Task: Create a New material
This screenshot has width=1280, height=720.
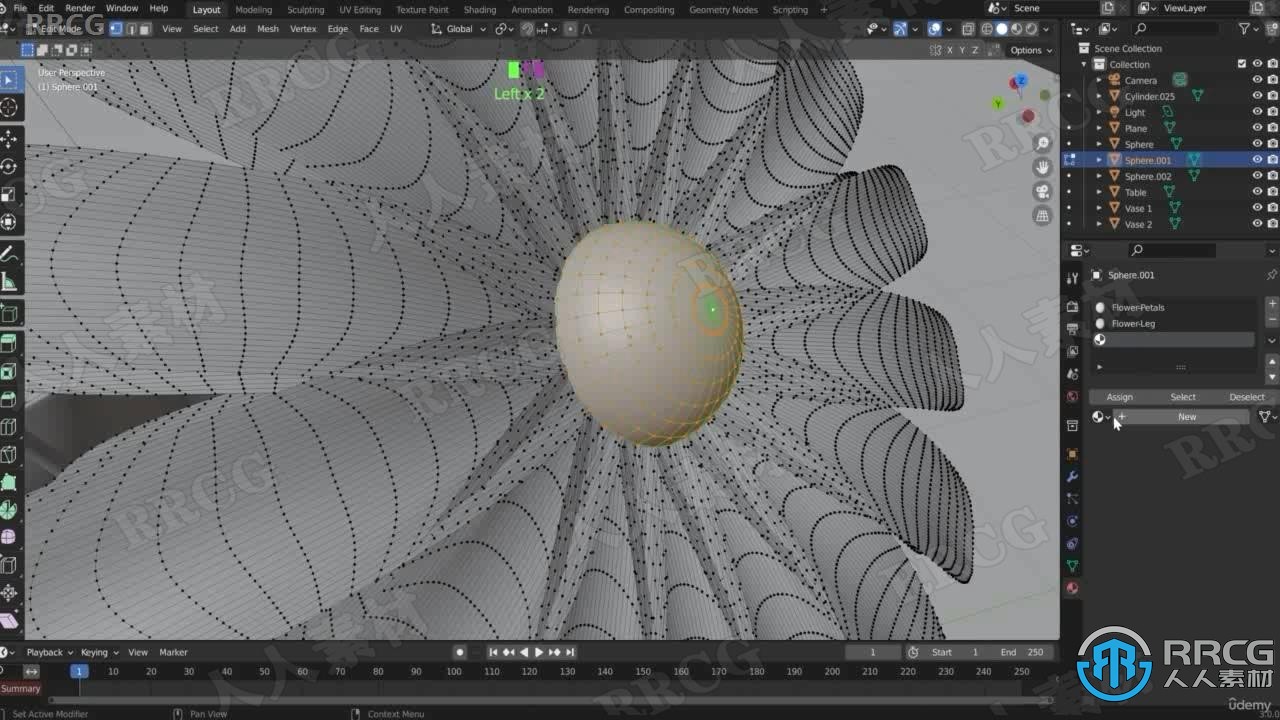Action: 1187,417
